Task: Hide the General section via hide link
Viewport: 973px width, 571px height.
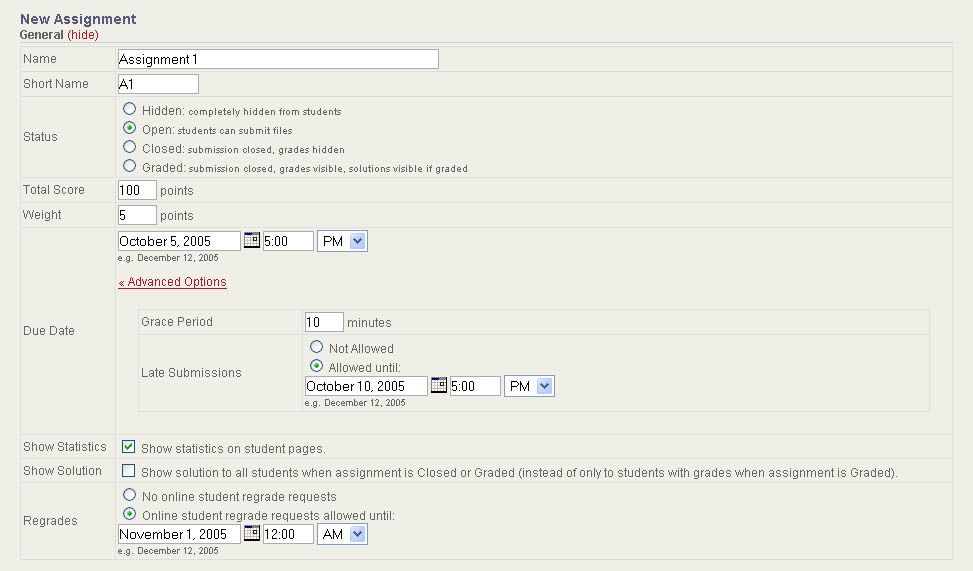Action: (82, 35)
